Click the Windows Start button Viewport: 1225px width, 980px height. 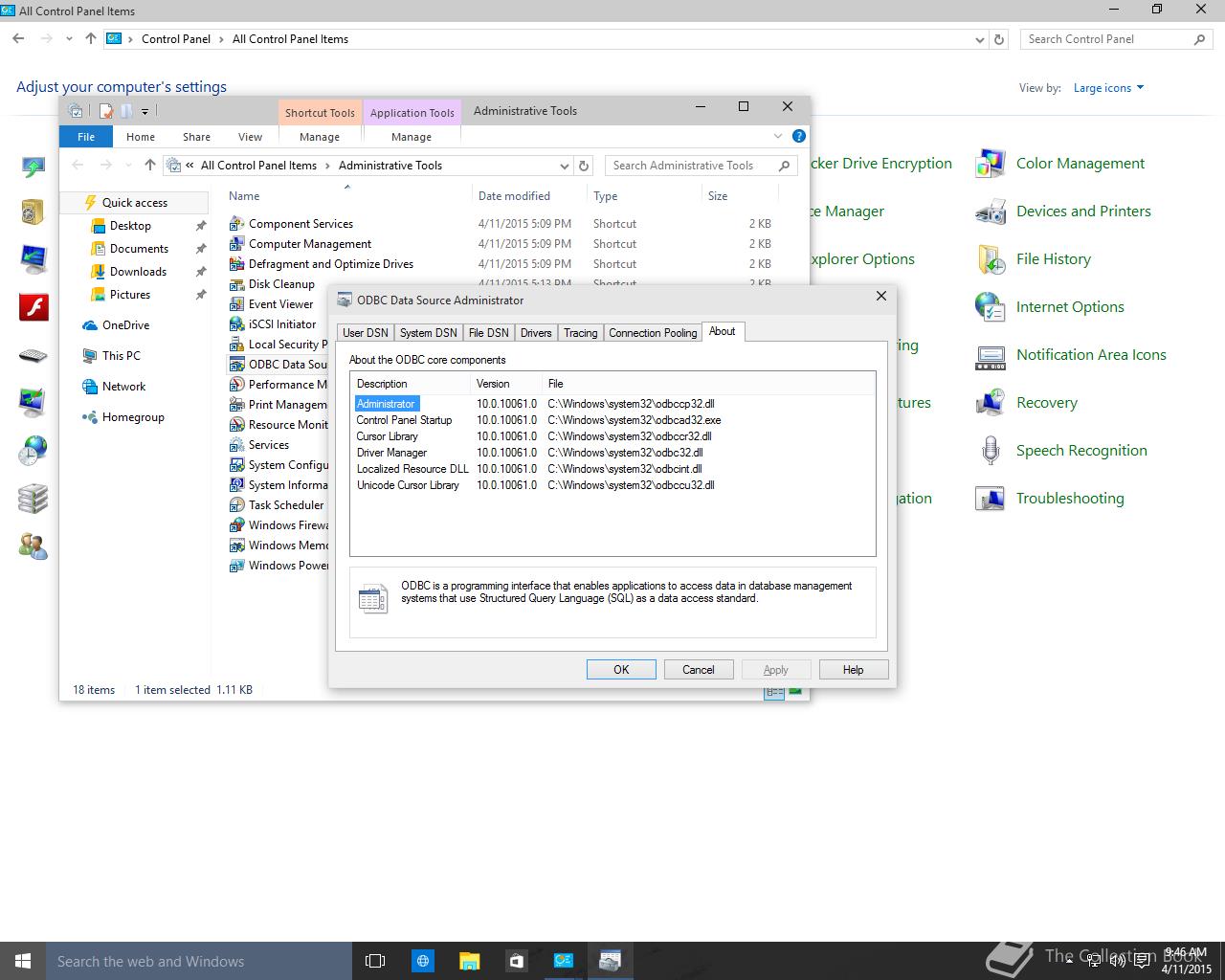coord(23,961)
